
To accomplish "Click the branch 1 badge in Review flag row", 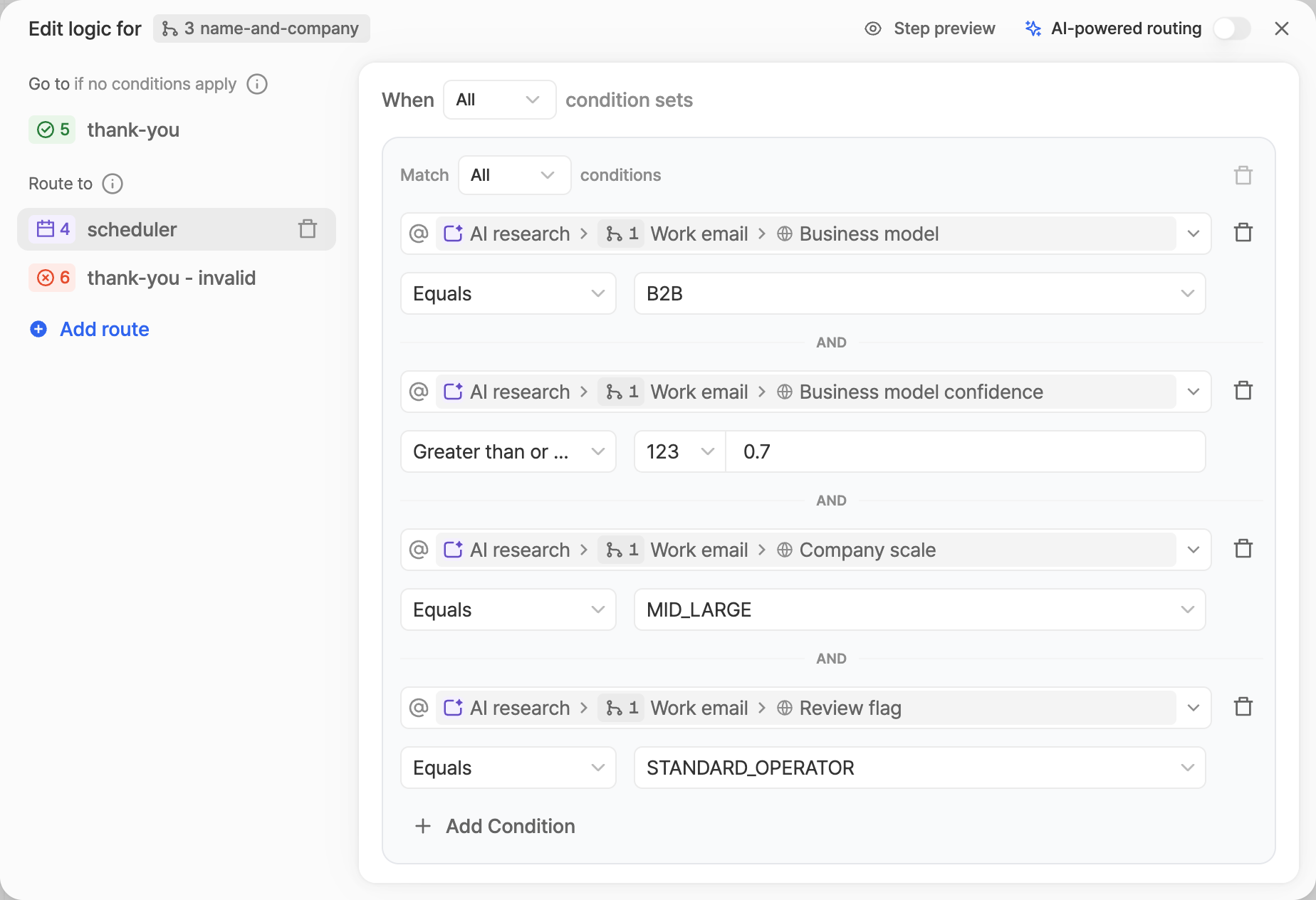I will click(x=622, y=708).
